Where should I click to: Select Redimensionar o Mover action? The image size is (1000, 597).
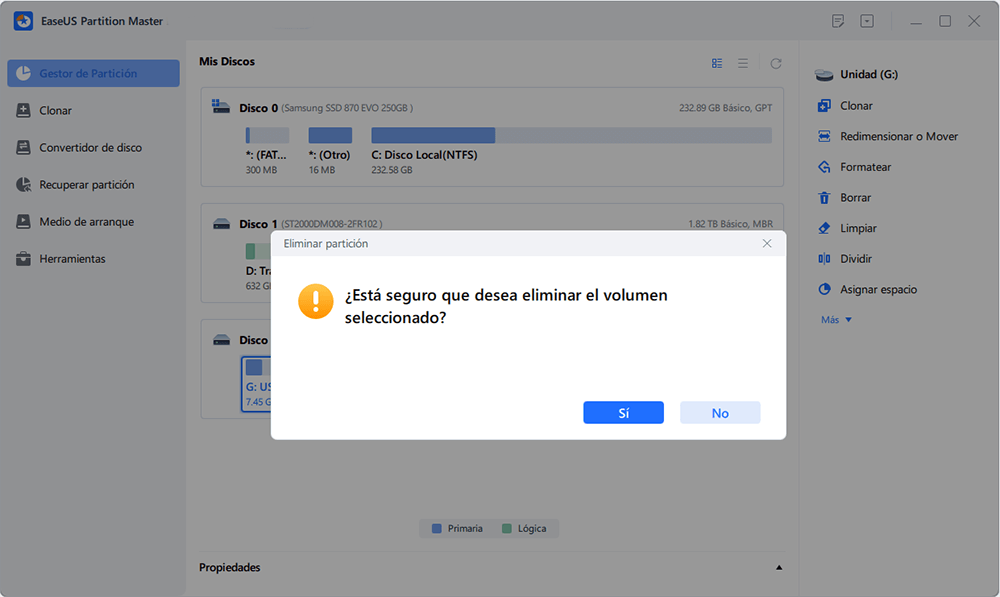[x=899, y=136]
